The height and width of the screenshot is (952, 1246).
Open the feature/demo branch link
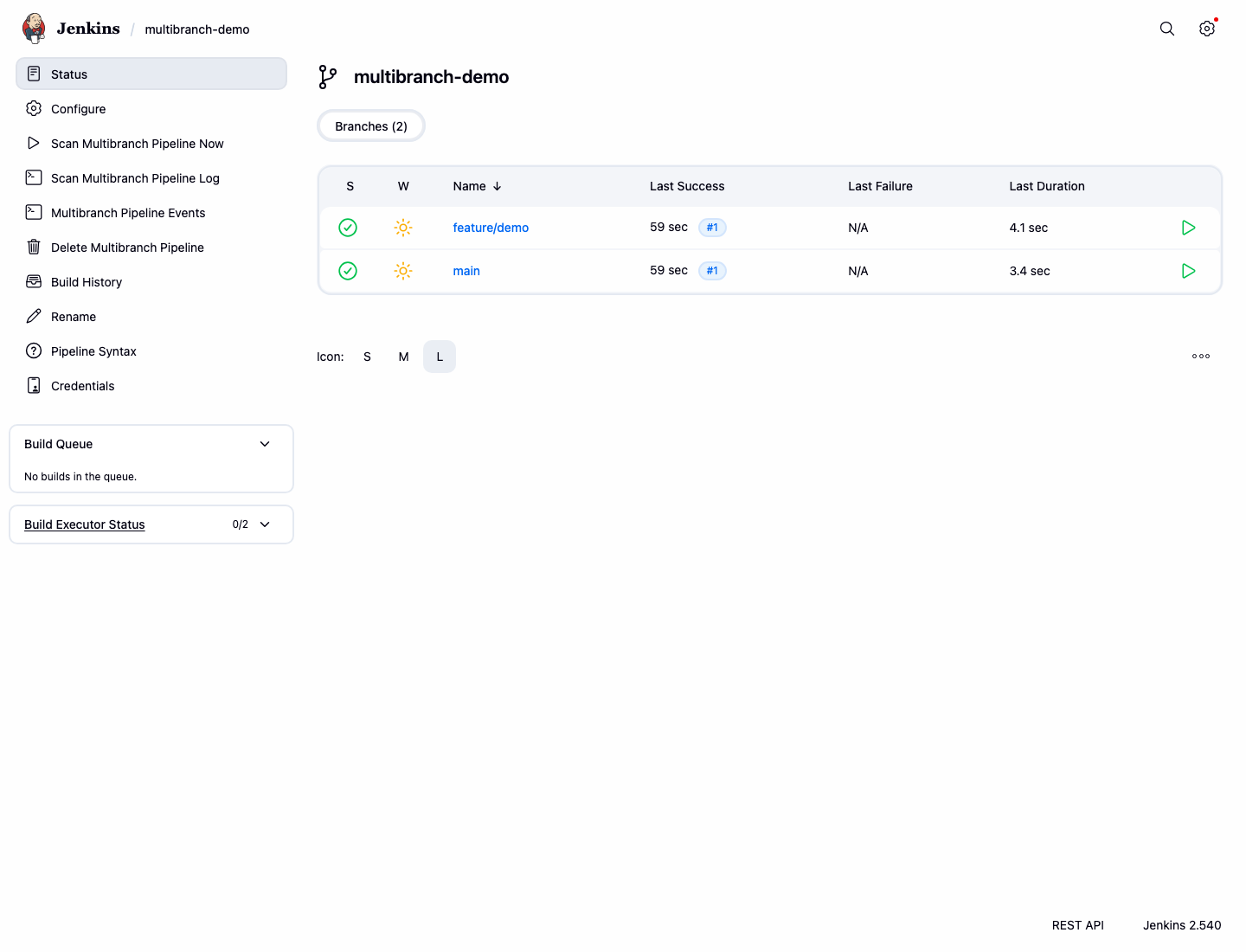pyautogui.click(x=491, y=228)
